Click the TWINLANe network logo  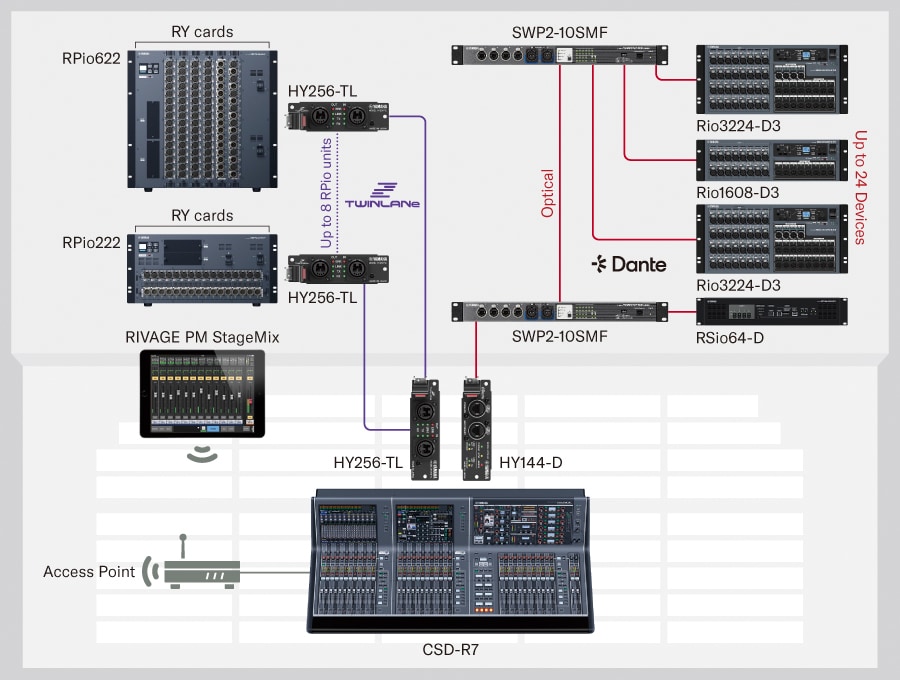point(383,195)
